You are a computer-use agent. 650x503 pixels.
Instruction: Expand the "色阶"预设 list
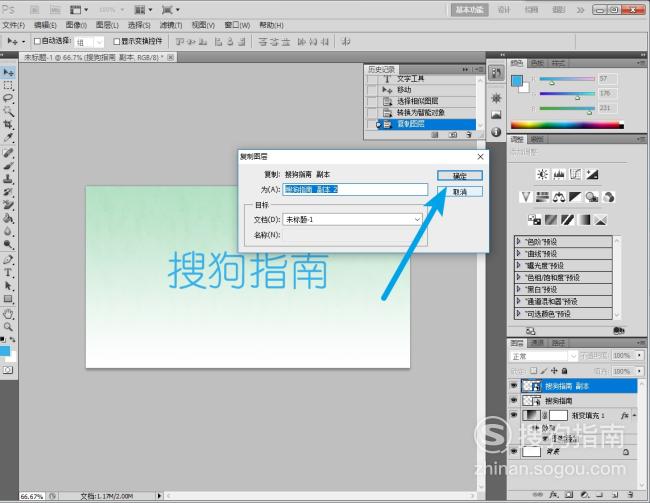518,241
